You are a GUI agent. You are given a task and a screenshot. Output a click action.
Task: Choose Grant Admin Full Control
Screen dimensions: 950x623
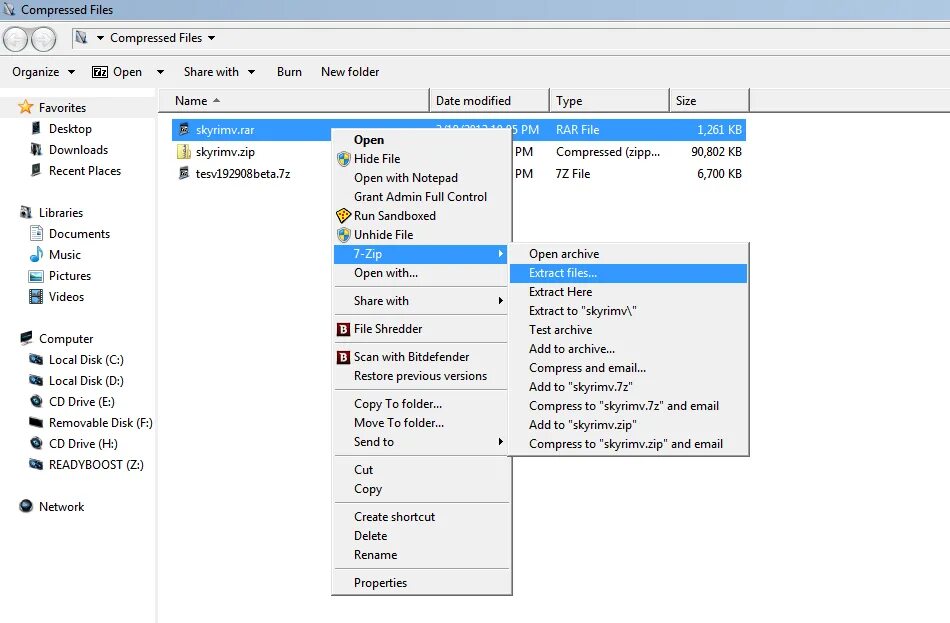click(x=422, y=197)
